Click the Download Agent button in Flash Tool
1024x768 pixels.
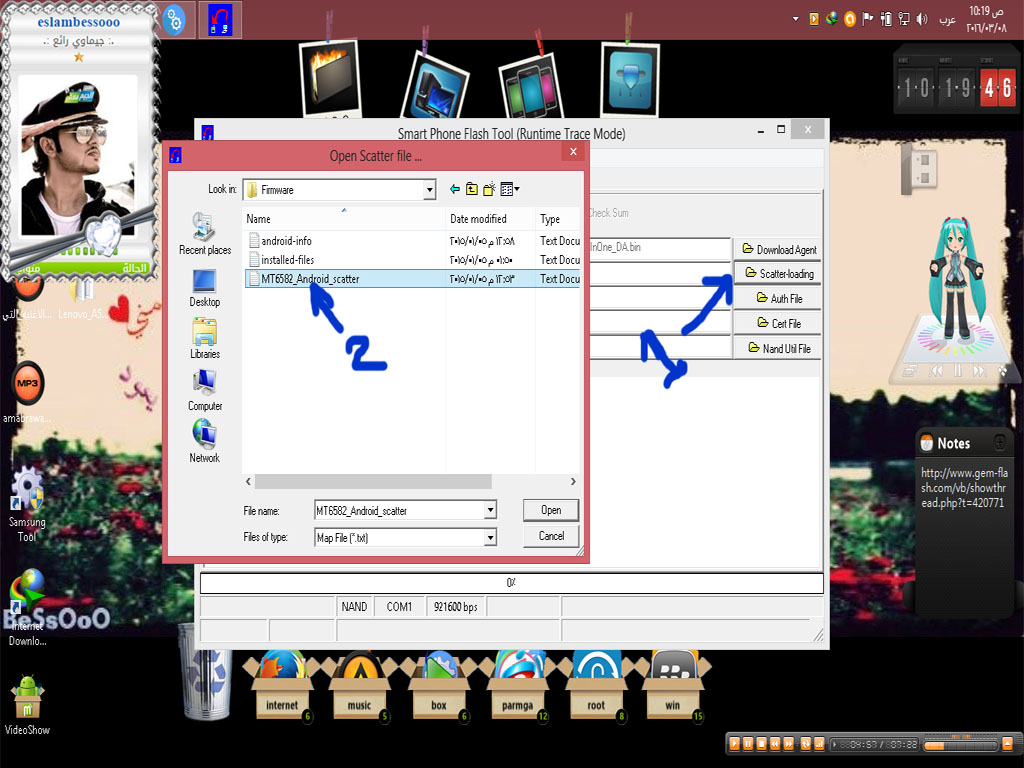tap(778, 249)
